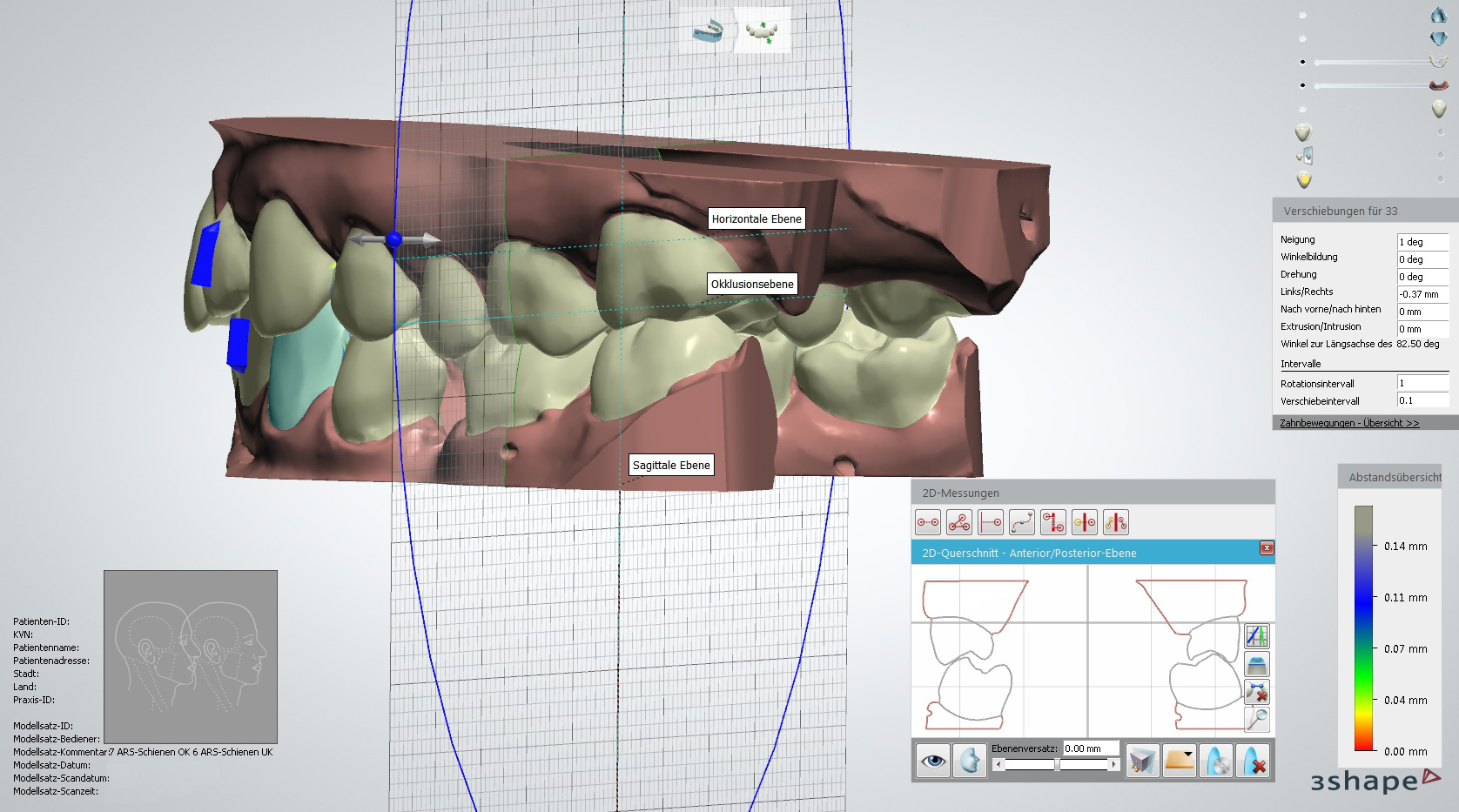
Task: Click the Sagittale Ebene label
Action: click(x=670, y=466)
